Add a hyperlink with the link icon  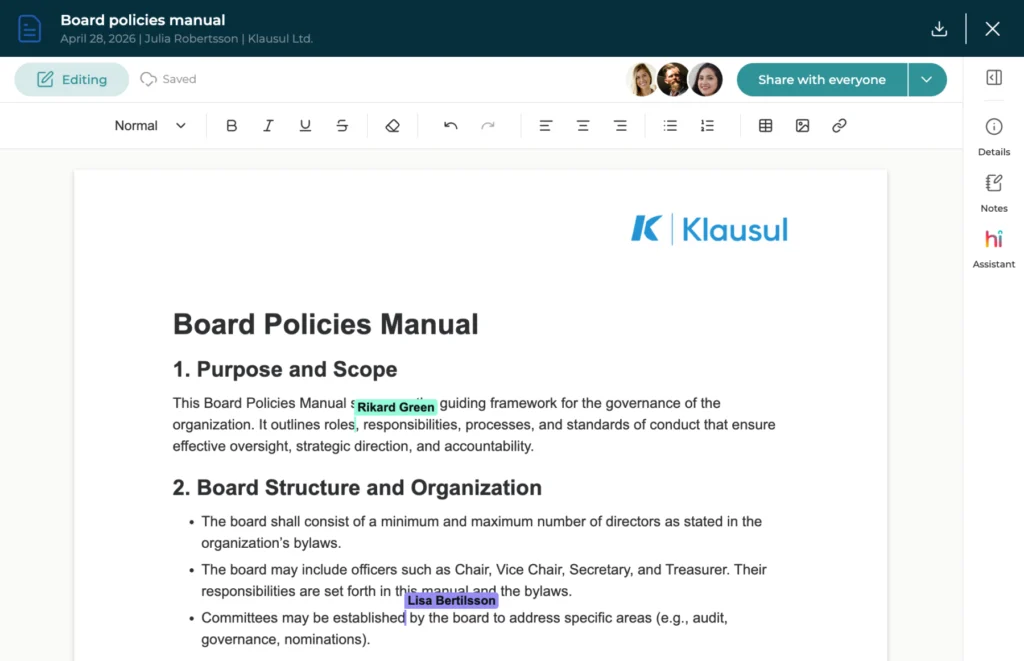point(839,126)
